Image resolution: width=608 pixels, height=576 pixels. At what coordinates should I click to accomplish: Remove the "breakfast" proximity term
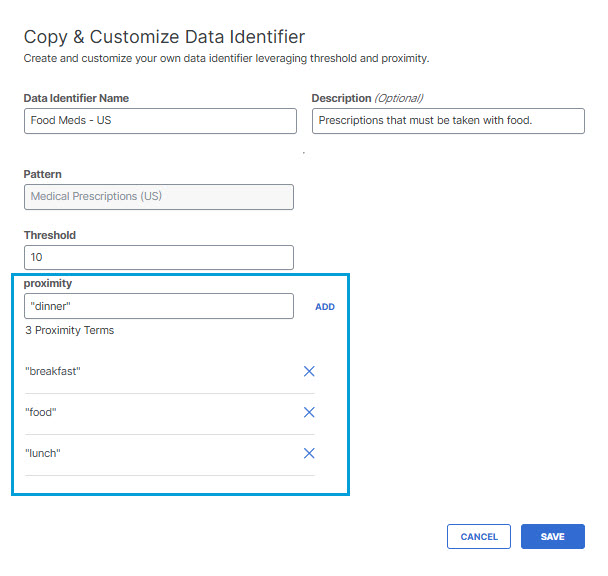pos(309,371)
